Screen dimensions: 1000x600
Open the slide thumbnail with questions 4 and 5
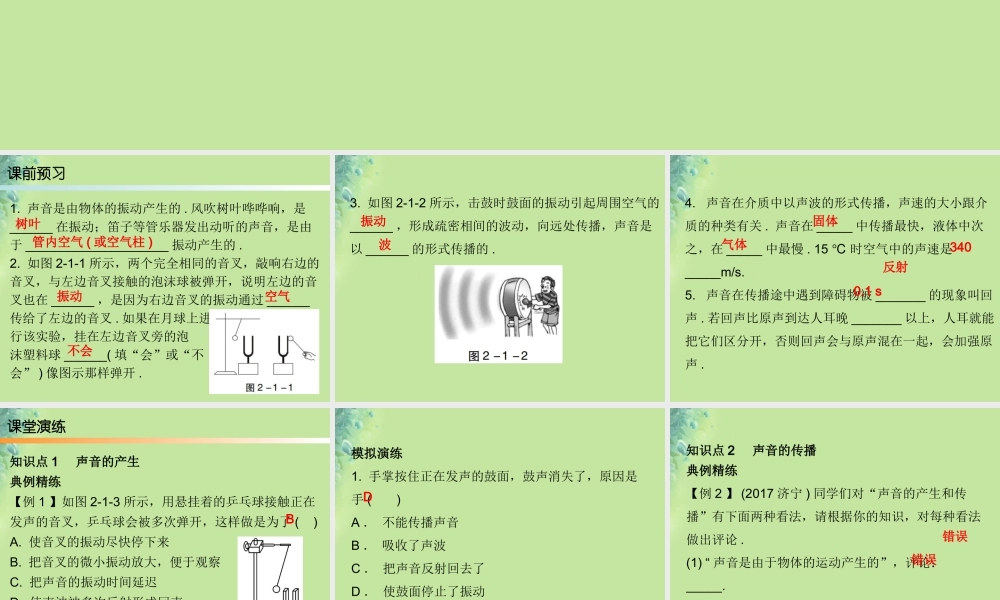pos(835,278)
